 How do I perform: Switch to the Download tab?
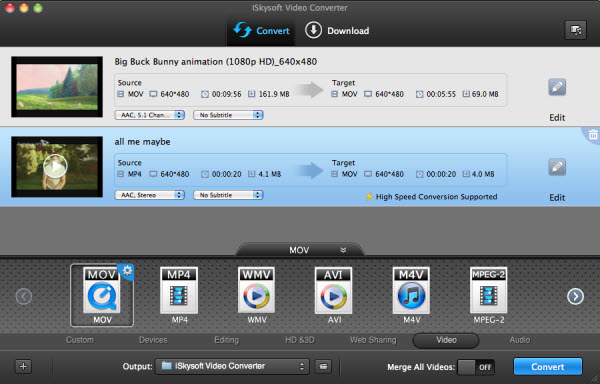[x=337, y=31]
